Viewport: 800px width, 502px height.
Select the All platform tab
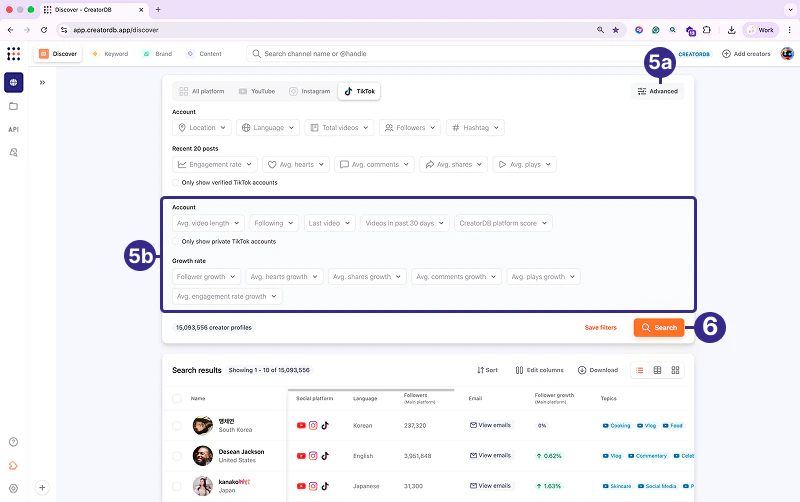pyautogui.click(x=202, y=91)
